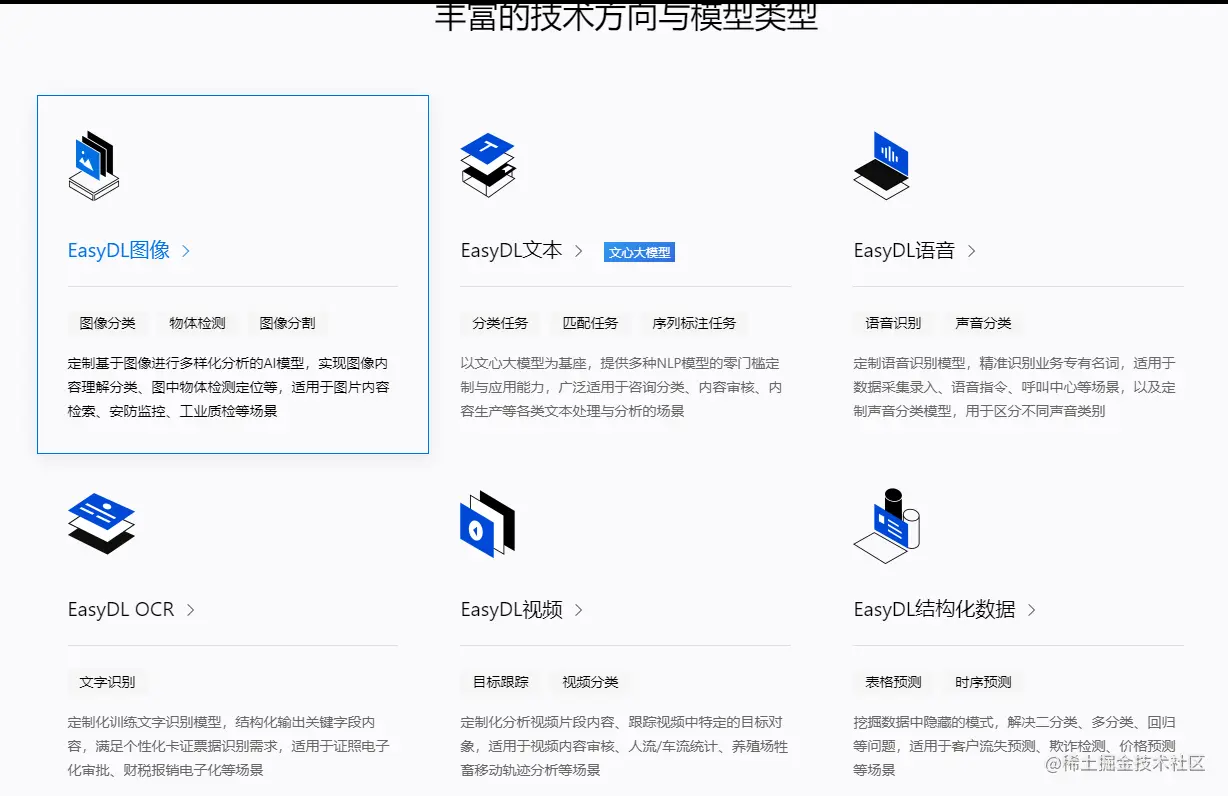Select the 声音分类 tag
The width and height of the screenshot is (1228, 796).
[983, 323]
